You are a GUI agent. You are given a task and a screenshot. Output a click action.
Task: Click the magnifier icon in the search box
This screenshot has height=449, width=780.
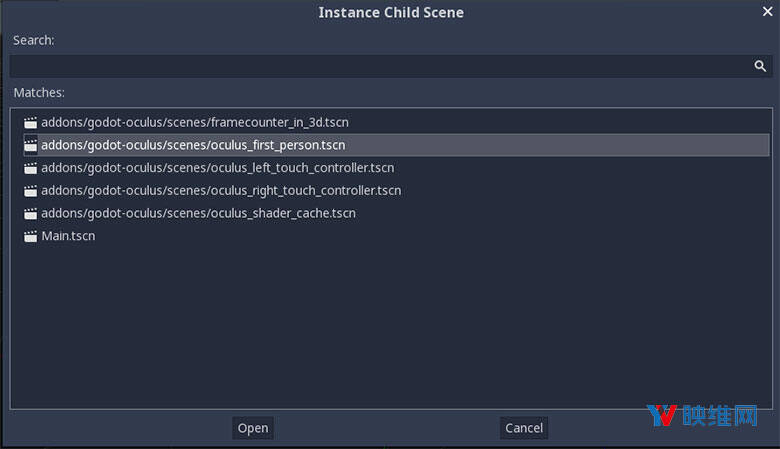[x=760, y=66]
